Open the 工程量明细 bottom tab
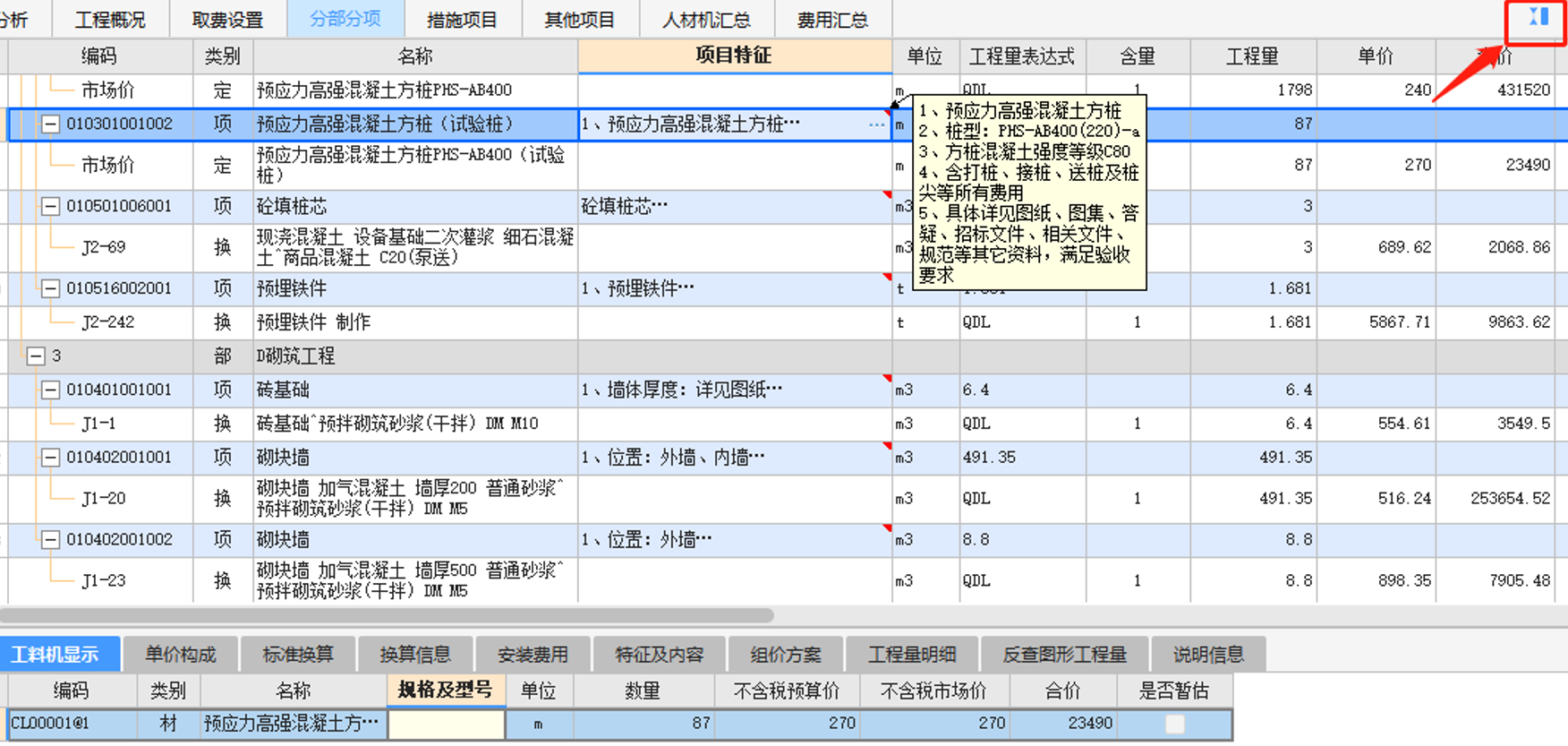 pyautogui.click(x=912, y=655)
